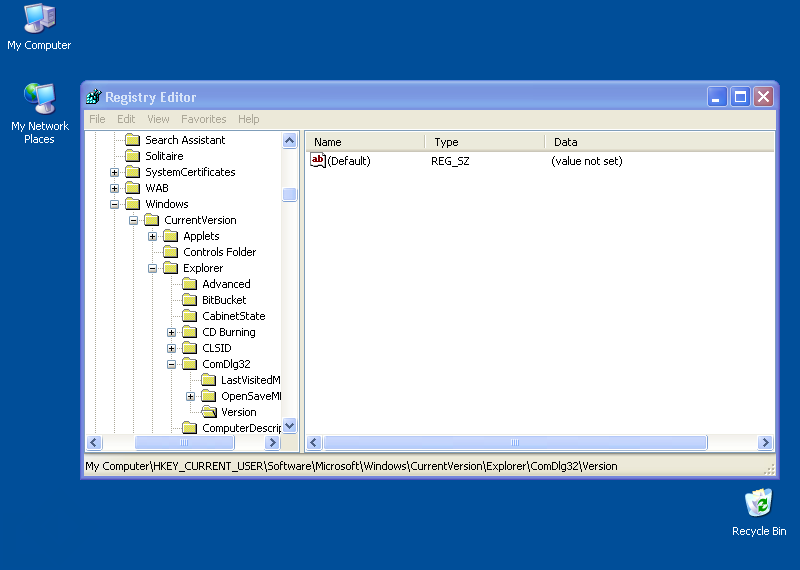Select the OpenSaveM folder icon
The image size is (800, 570).
pyautogui.click(x=208, y=395)
